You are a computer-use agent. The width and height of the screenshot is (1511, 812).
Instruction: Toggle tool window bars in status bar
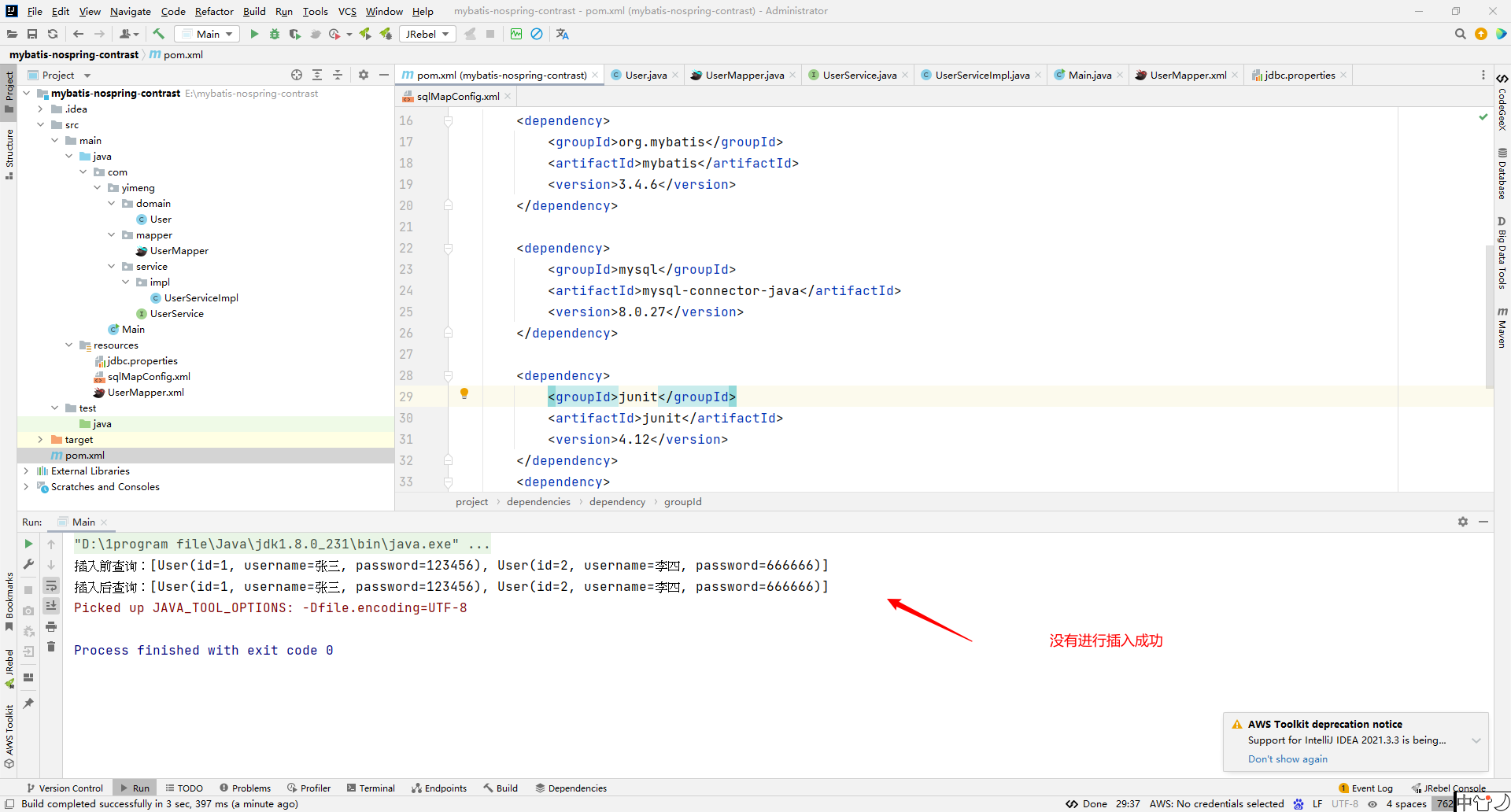point(9,803)
